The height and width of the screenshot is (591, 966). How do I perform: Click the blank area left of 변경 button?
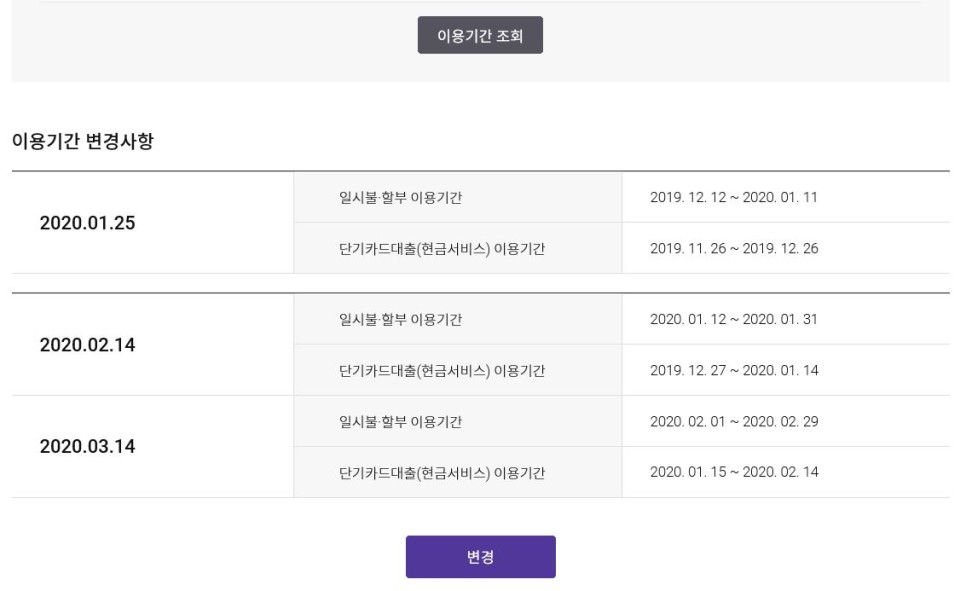[203, 556]
